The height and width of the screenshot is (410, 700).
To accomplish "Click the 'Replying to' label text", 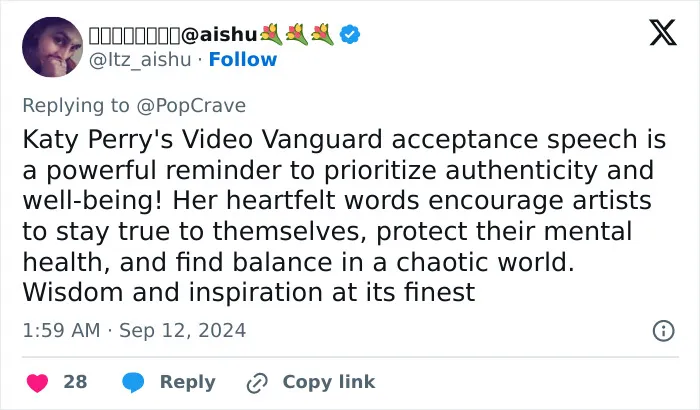I will tap(76, 106).
